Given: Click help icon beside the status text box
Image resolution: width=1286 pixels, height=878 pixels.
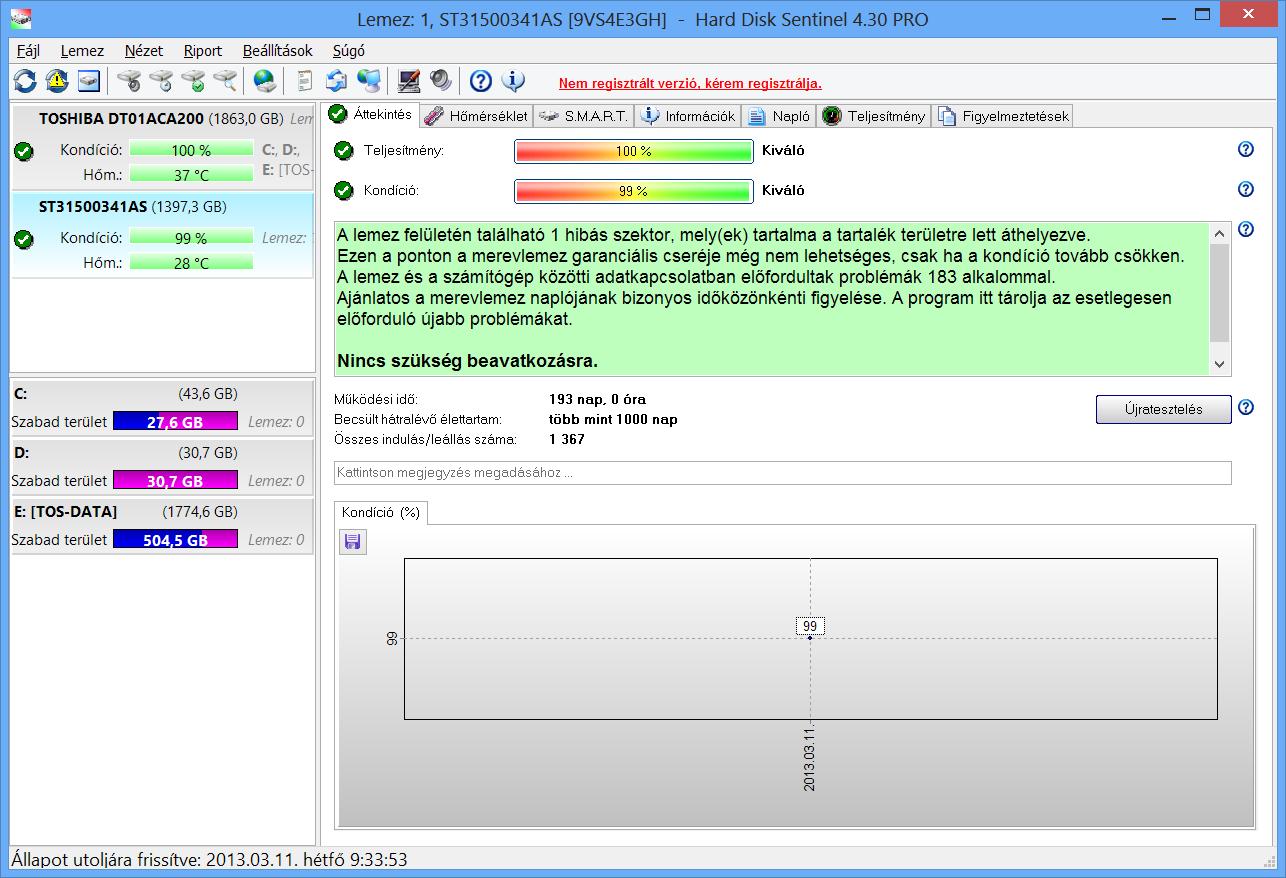Looking at the screenshot, I should click(x=1246, y=230).
